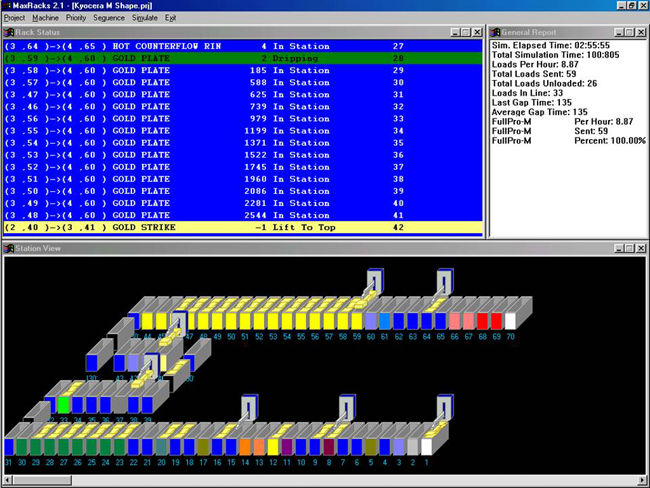The height and width of the screenshot is (488, 650).
Task: Select GOLD PLATE row with time 979
Action: 243,119
